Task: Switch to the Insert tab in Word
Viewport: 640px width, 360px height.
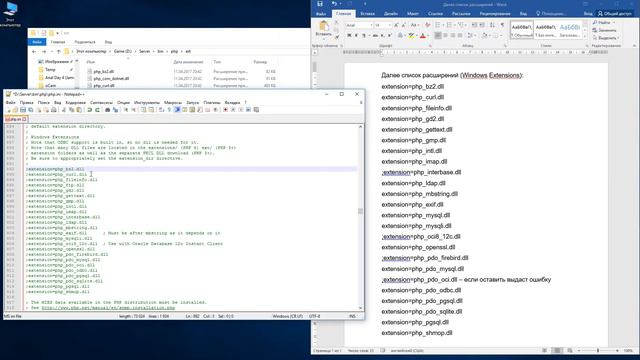Action: pos(367,14)
